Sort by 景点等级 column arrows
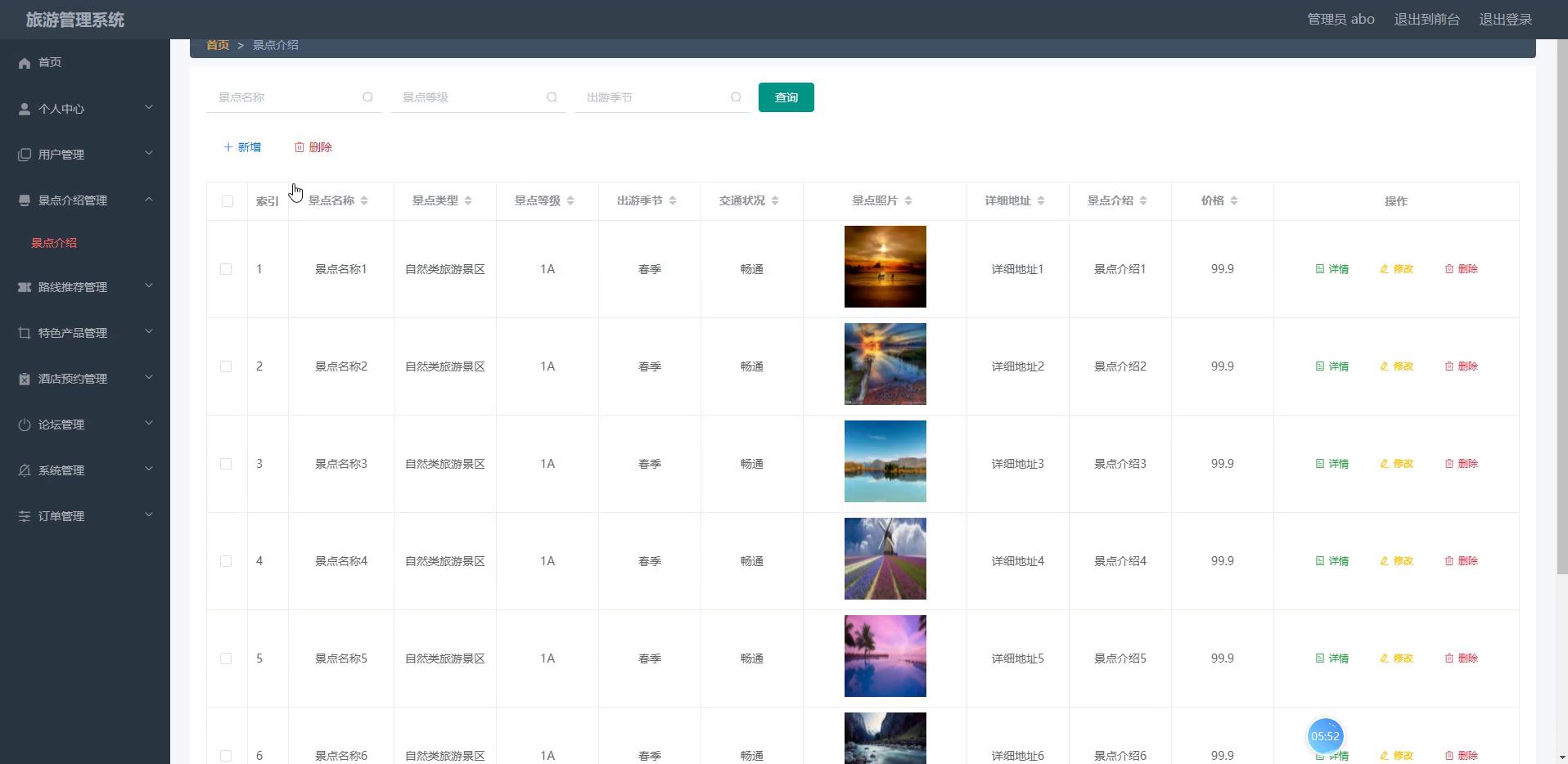 (x=570, y=200)
